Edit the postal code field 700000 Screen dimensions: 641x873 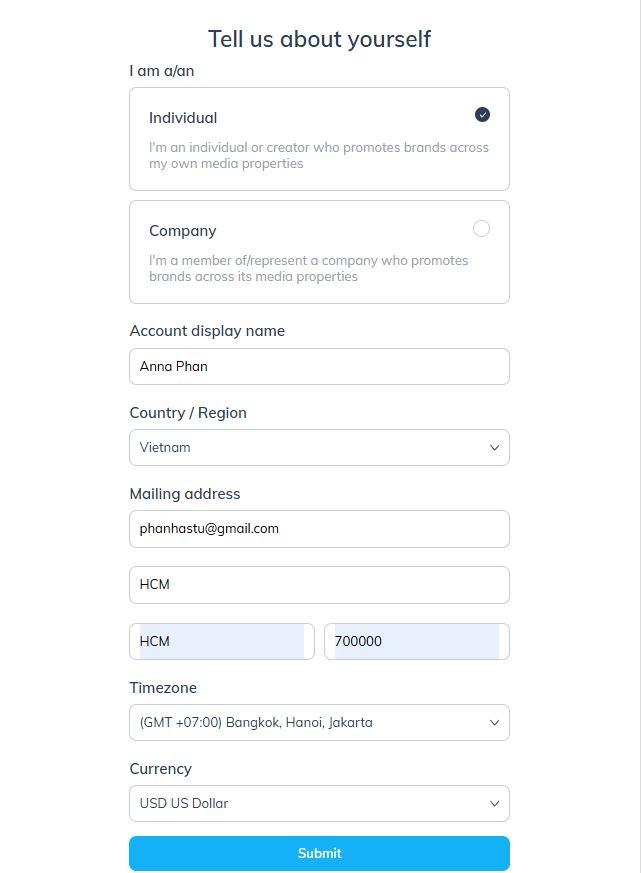417,641
